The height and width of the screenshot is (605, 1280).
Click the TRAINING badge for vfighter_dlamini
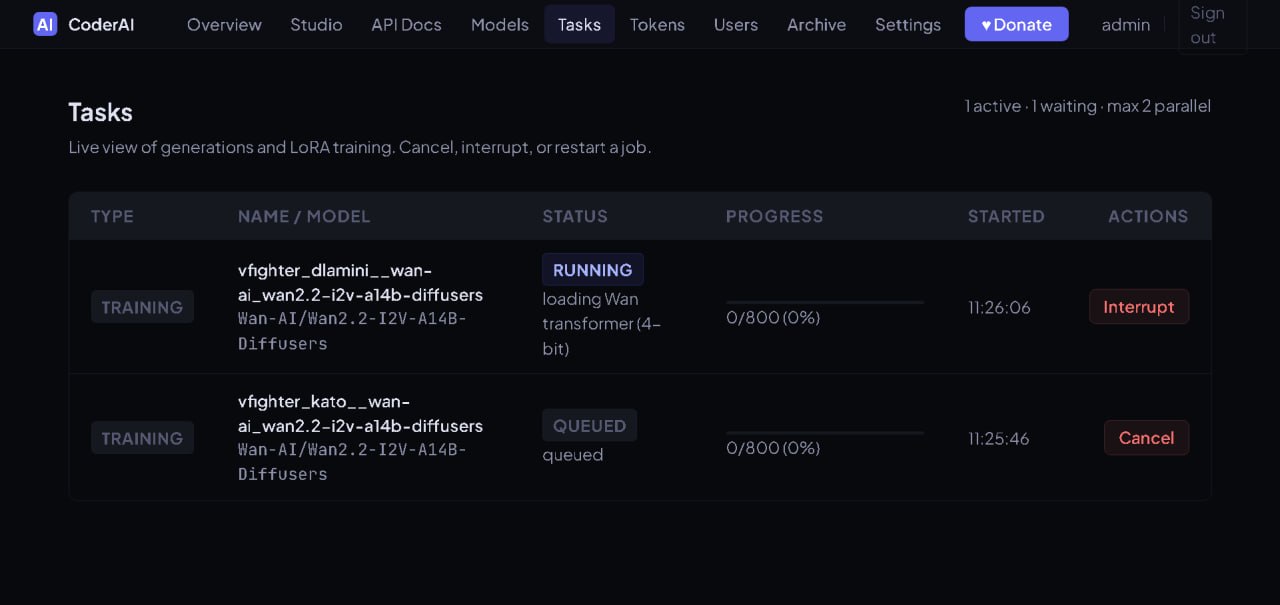pyautogui.click(x=142, y=307)
